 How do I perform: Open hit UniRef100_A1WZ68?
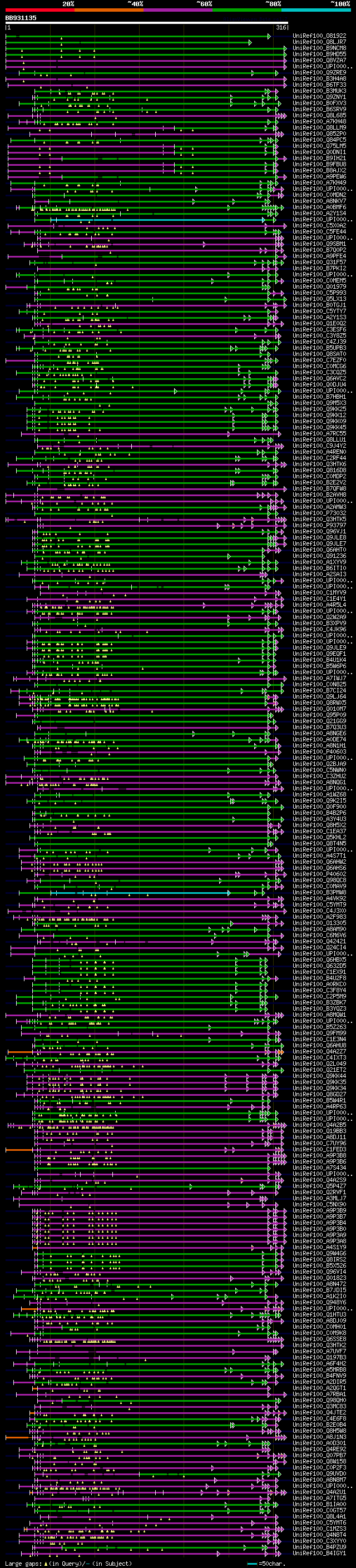click(319, 794)
